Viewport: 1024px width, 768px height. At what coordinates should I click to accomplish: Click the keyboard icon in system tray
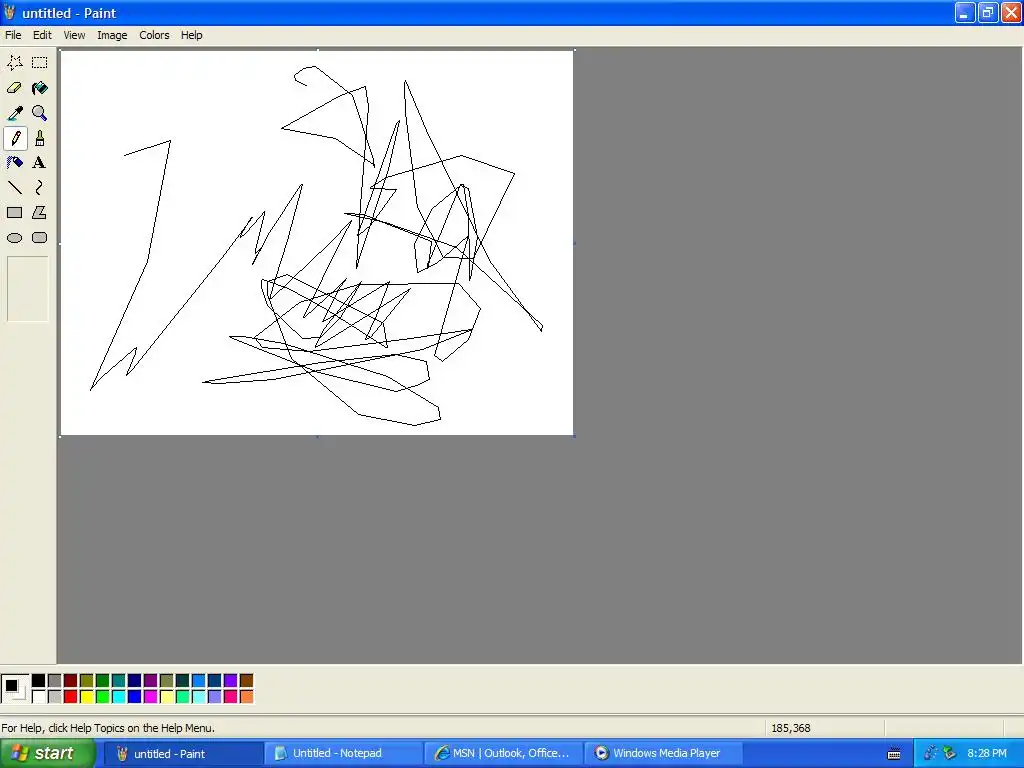tap(894, 754)
